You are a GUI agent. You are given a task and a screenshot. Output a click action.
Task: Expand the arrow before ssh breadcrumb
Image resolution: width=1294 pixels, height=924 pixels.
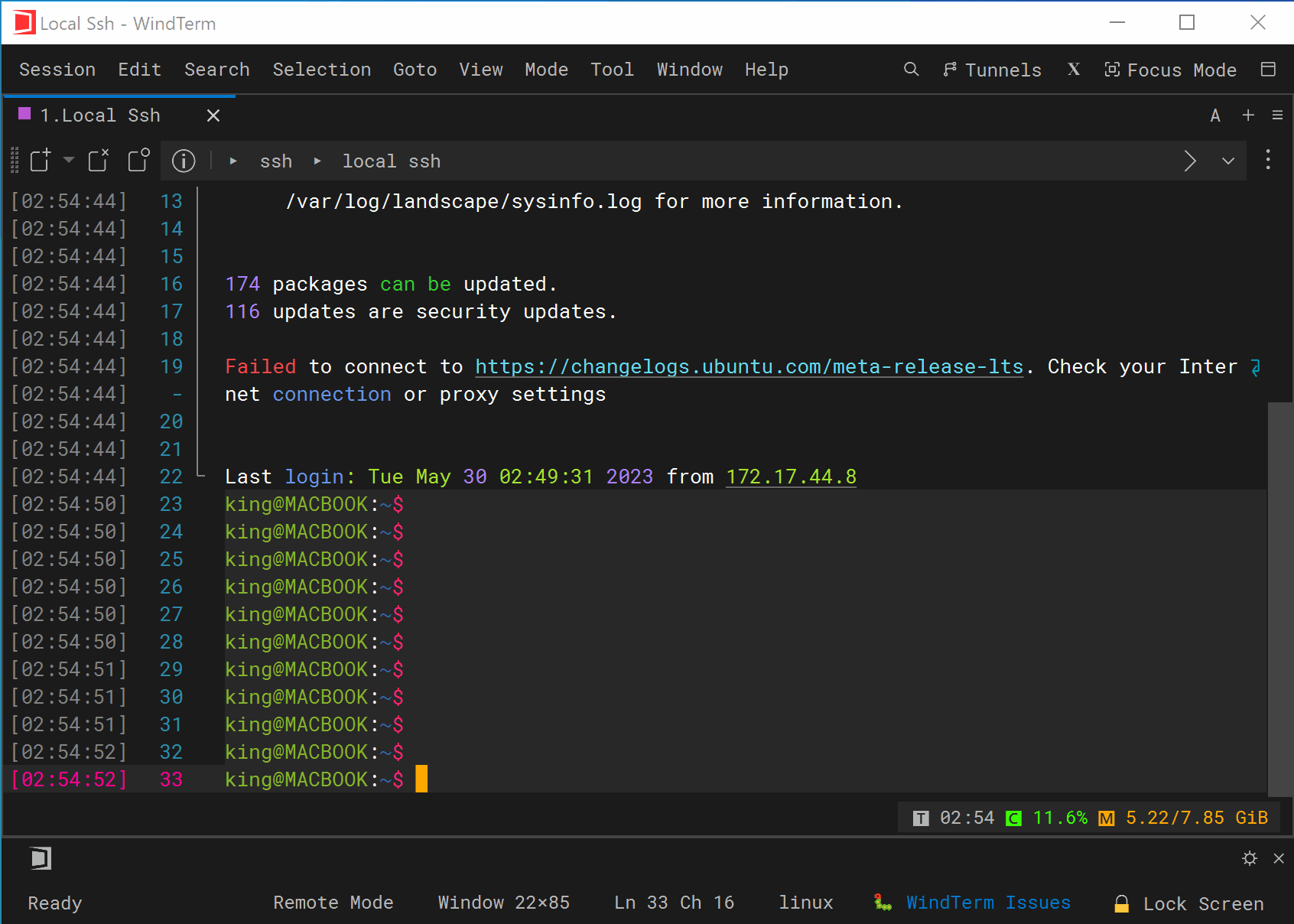tap(233, 161)
